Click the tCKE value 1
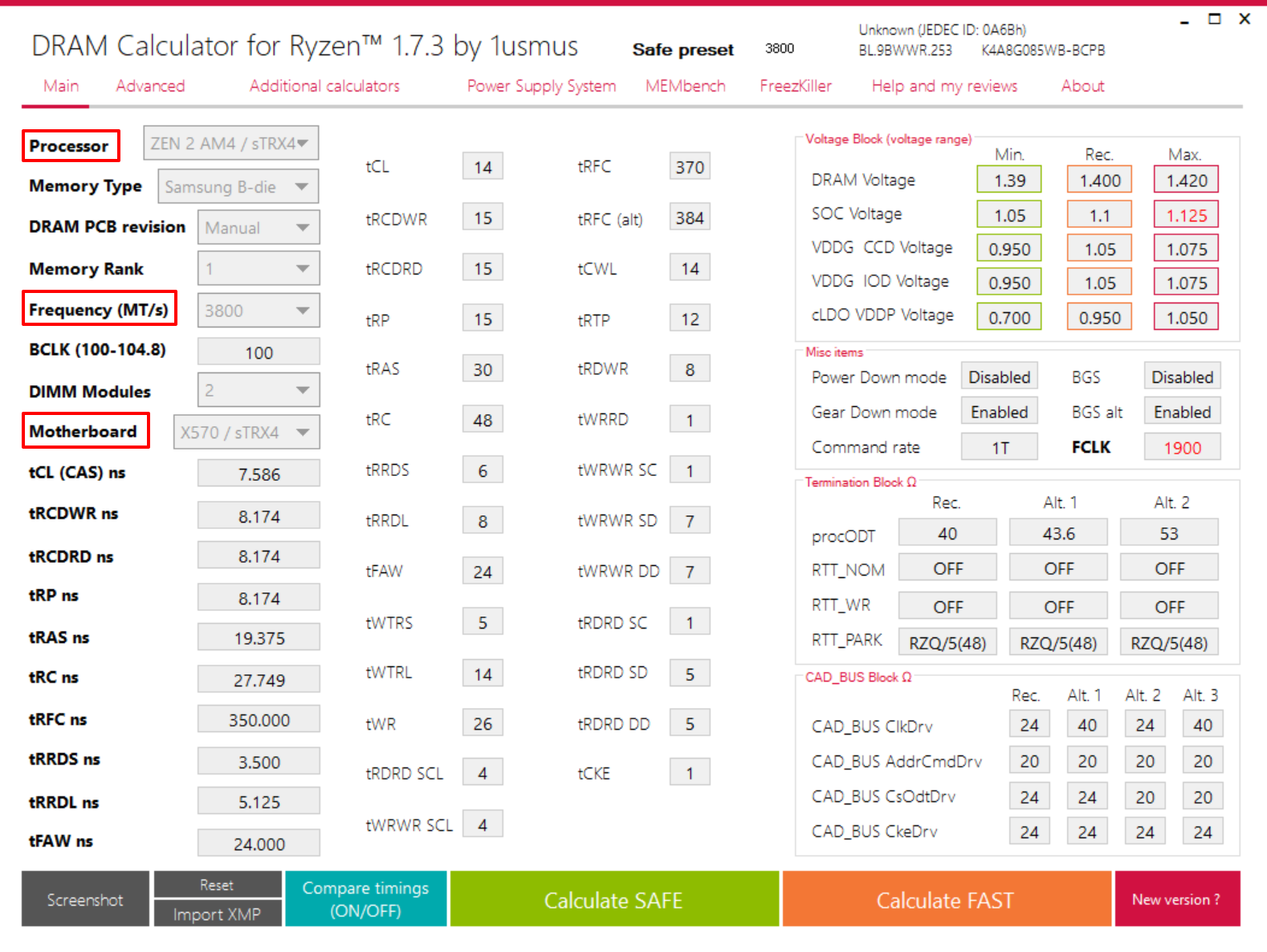This screenshot has height=952, width=1267. (x=690, y=773)
